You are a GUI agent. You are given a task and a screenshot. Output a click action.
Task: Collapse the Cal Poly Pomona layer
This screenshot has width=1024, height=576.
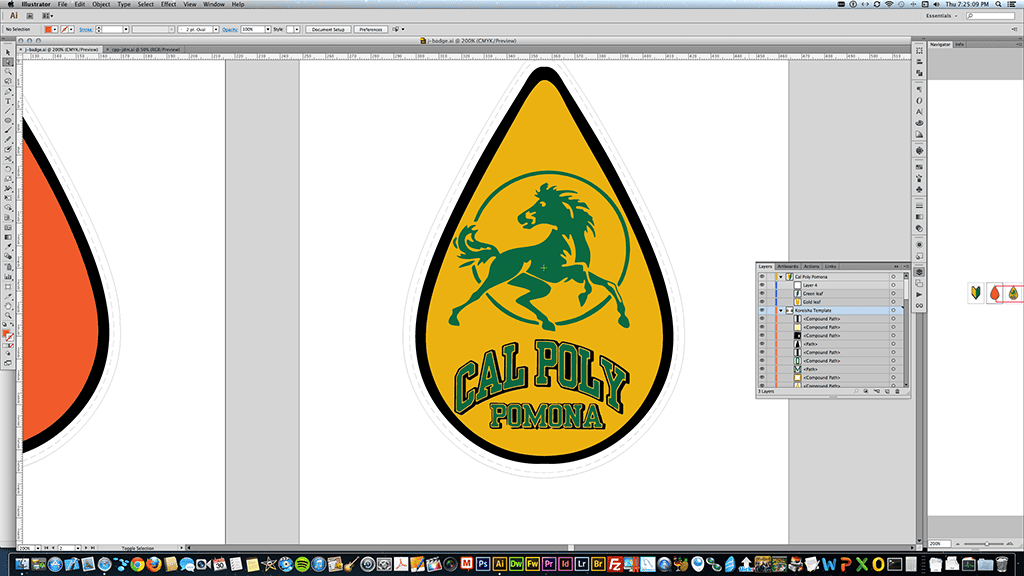(780, 277)
